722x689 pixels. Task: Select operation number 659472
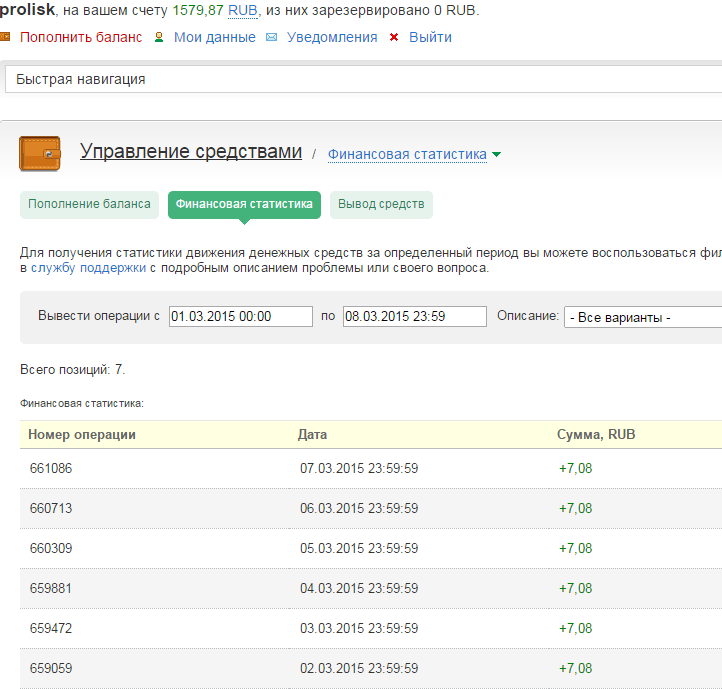click(x=51, y=629)
